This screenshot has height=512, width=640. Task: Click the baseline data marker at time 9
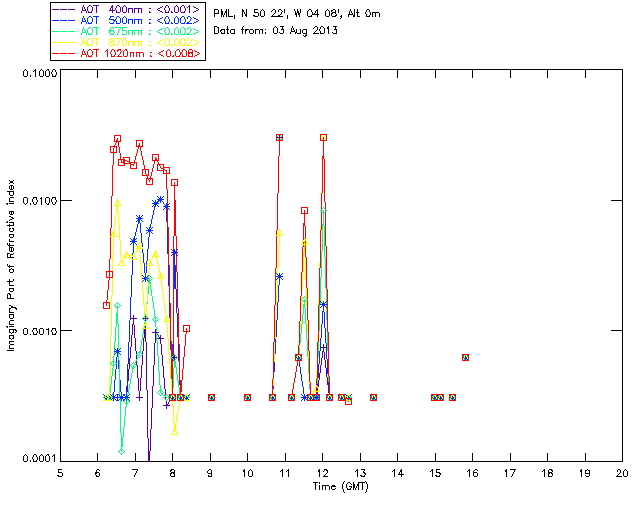point(211,397)
